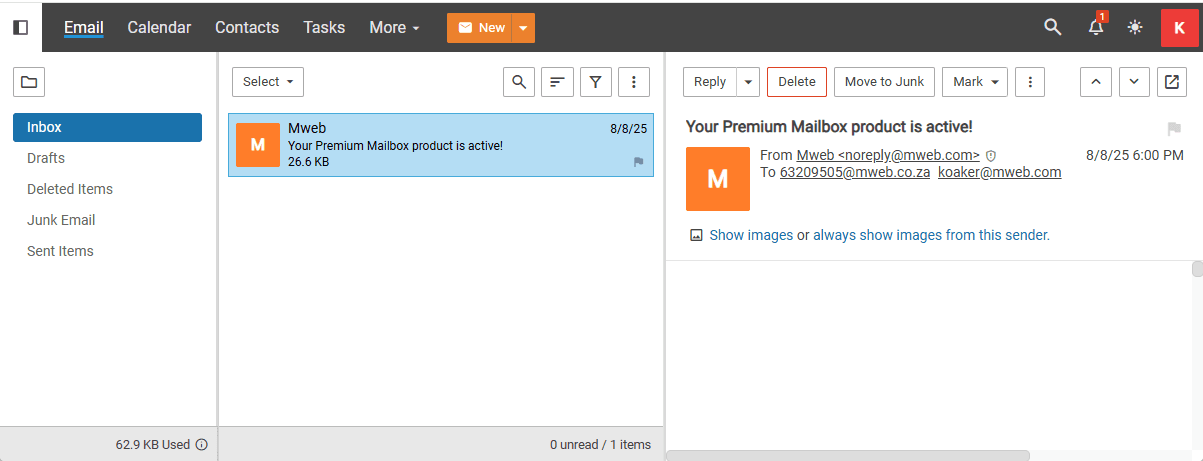Toggle the flag on the Mweb message
Viewport: 1203px width, 461px height.
[638, 162]
